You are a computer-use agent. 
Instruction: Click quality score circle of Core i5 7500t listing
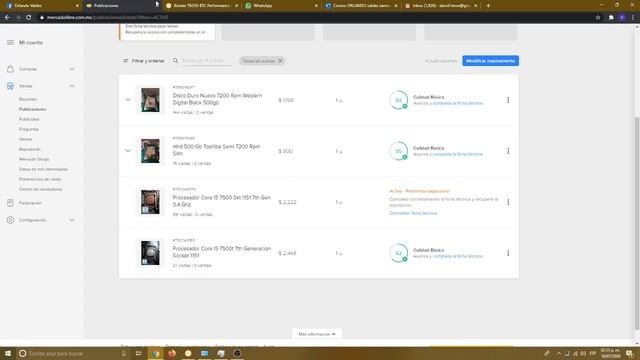pos(398,253)
